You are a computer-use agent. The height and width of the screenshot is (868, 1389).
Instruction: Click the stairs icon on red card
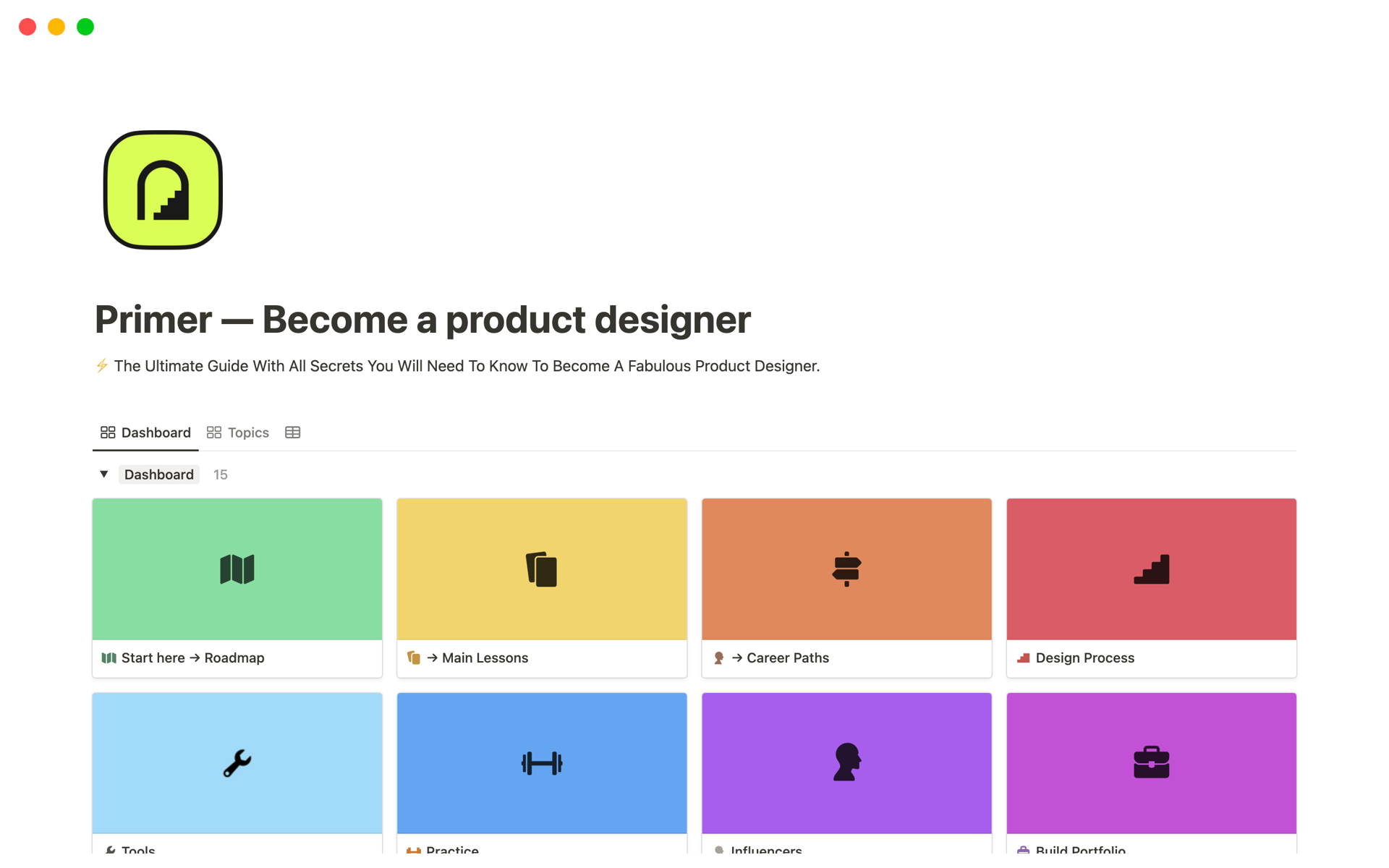pos(1151,569)
